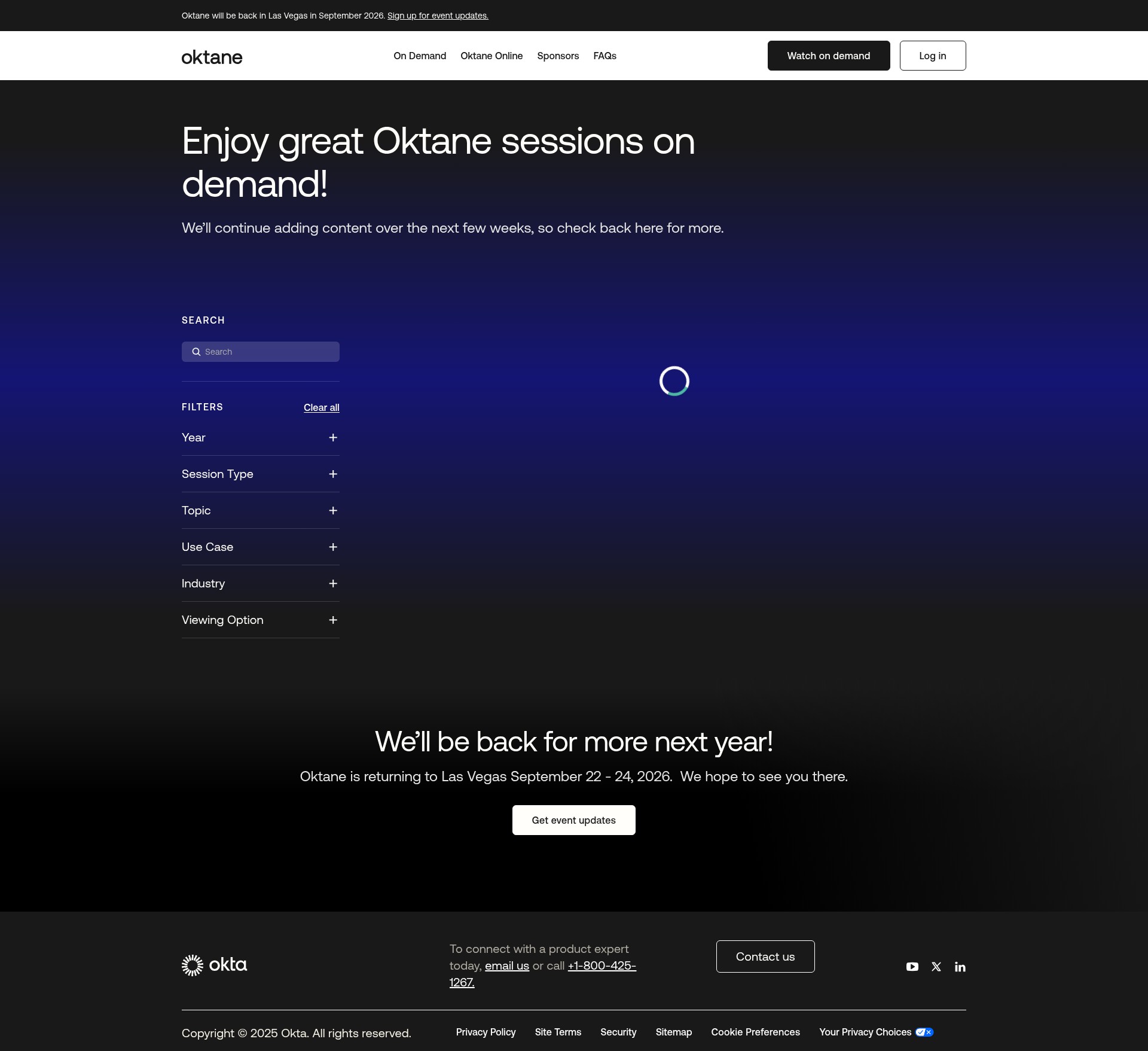This screenshot has width=1148, height=1051.
Task: Open Okta's LinkedIn icon
Action: [x=960, y=967]
